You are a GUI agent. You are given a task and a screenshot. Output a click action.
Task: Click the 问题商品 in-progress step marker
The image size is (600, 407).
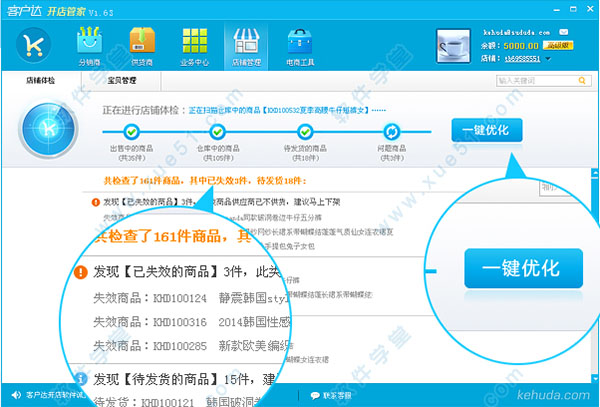(393, 131)
